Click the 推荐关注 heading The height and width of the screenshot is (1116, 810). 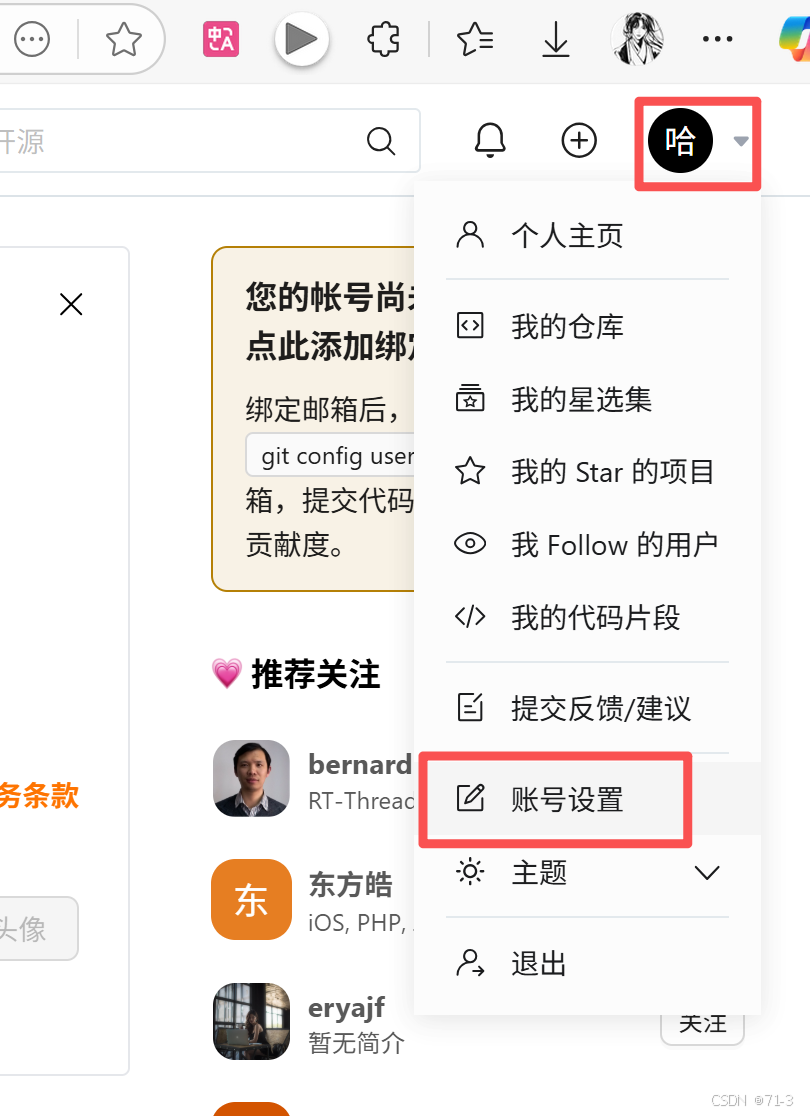(315, 674)
